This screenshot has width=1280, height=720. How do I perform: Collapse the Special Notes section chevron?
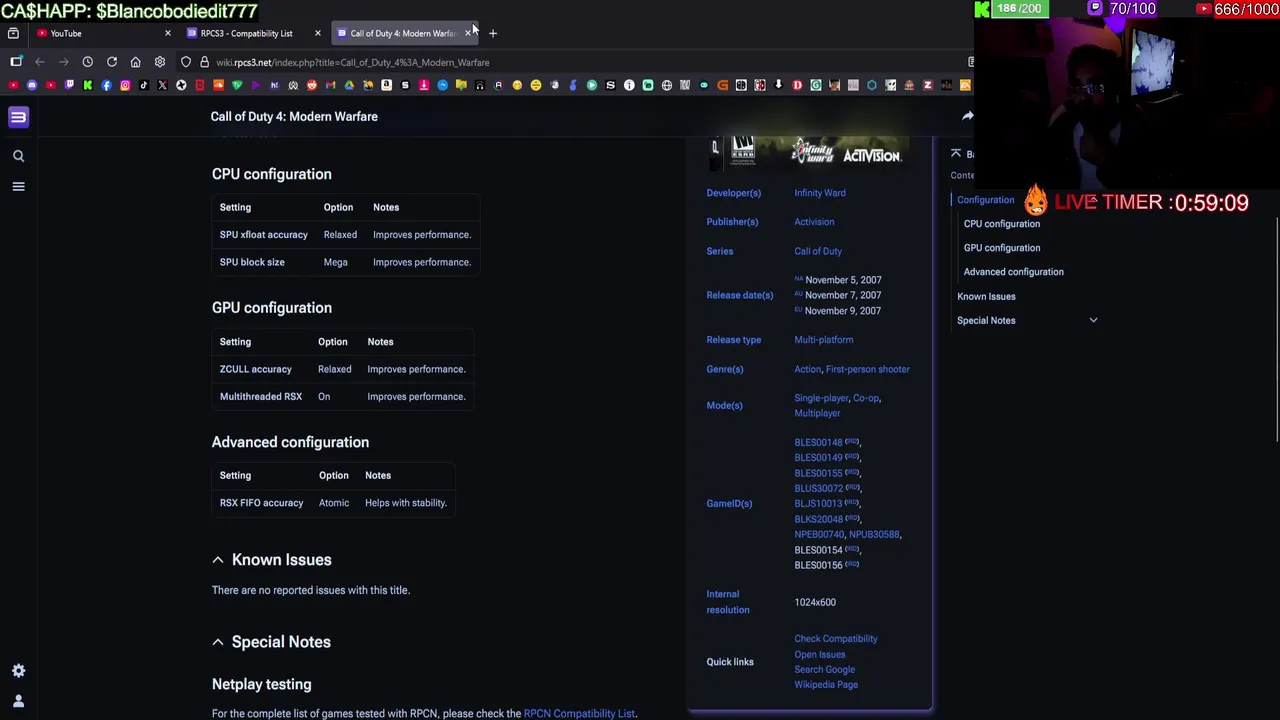218,642
